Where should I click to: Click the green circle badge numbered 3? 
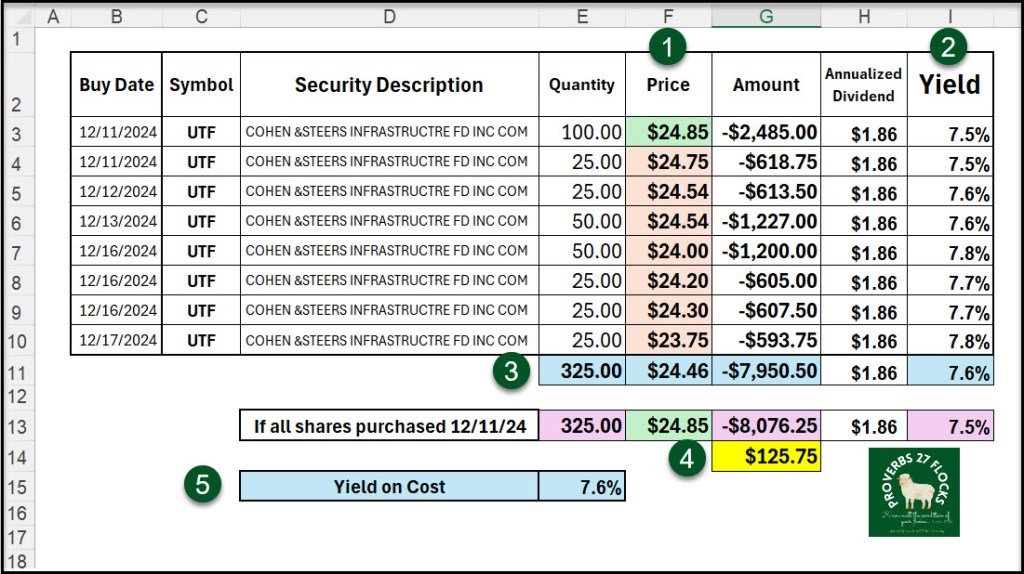coord(511,372)
